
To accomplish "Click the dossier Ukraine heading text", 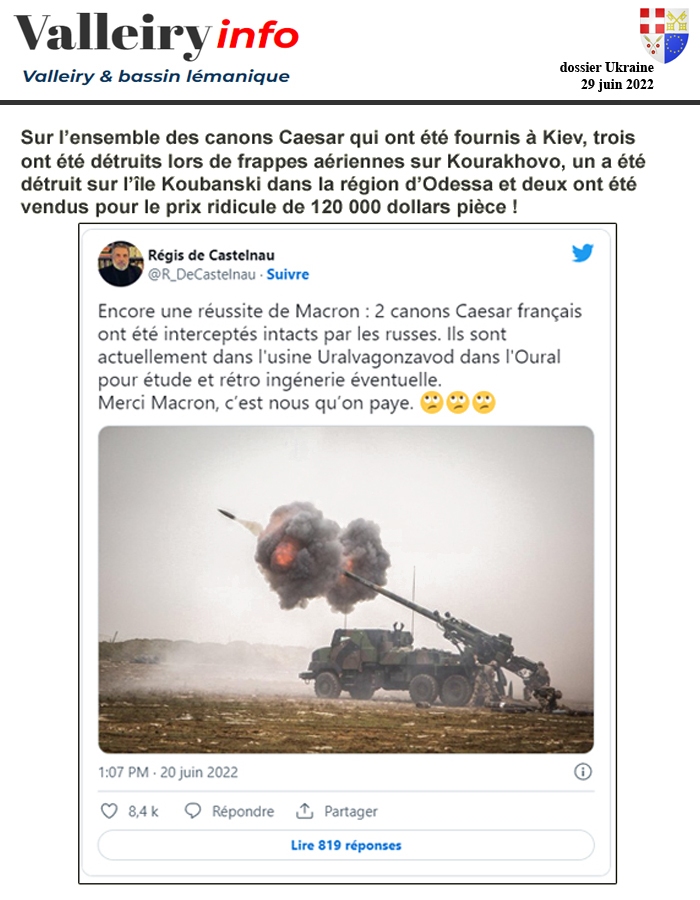I will pos(606,68).
